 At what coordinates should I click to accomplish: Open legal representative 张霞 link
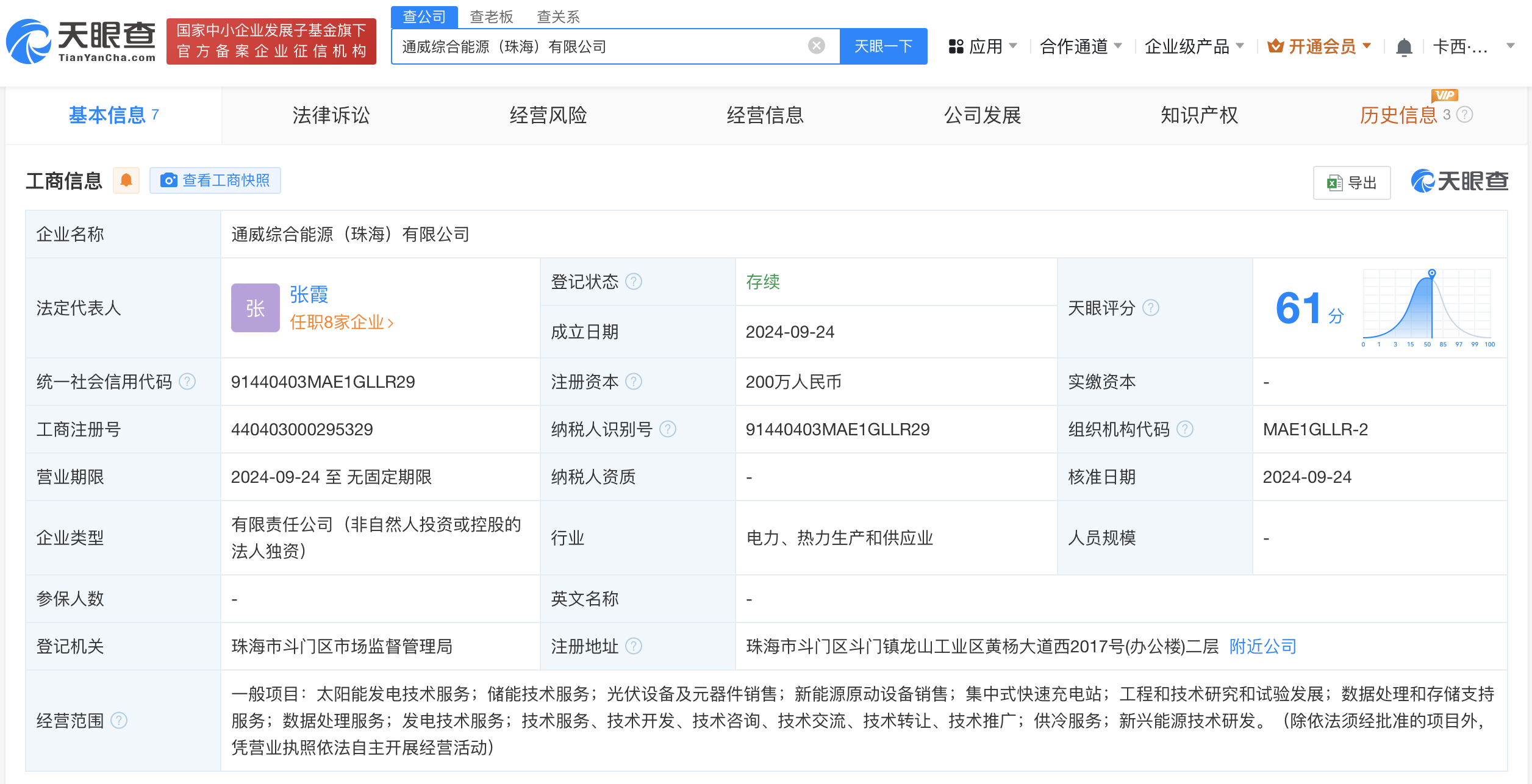[309, 294]
